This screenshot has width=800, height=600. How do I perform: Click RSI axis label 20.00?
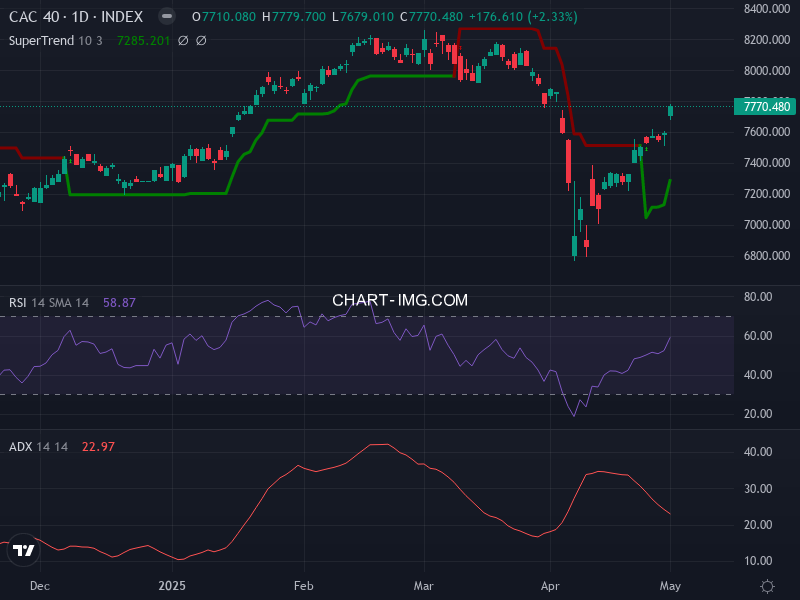[758, 414]
